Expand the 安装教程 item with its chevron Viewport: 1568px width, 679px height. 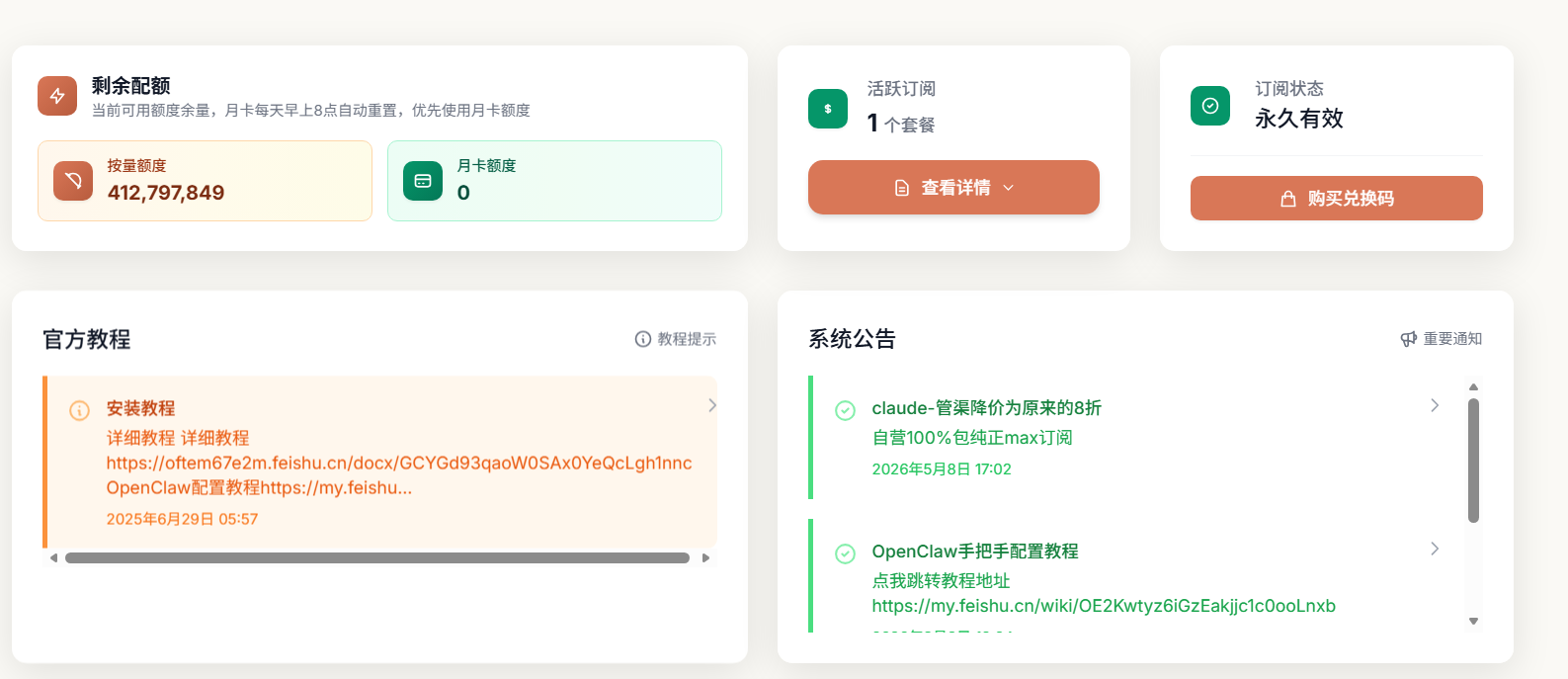(712, 405)
